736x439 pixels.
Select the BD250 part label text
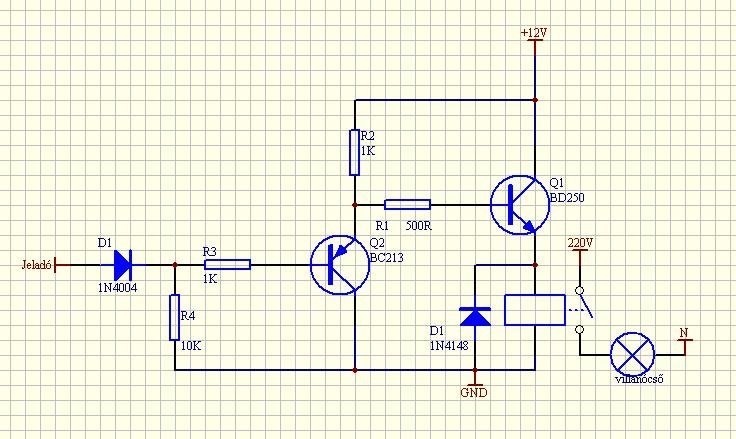pyautogui.click(x=567, y=198)
